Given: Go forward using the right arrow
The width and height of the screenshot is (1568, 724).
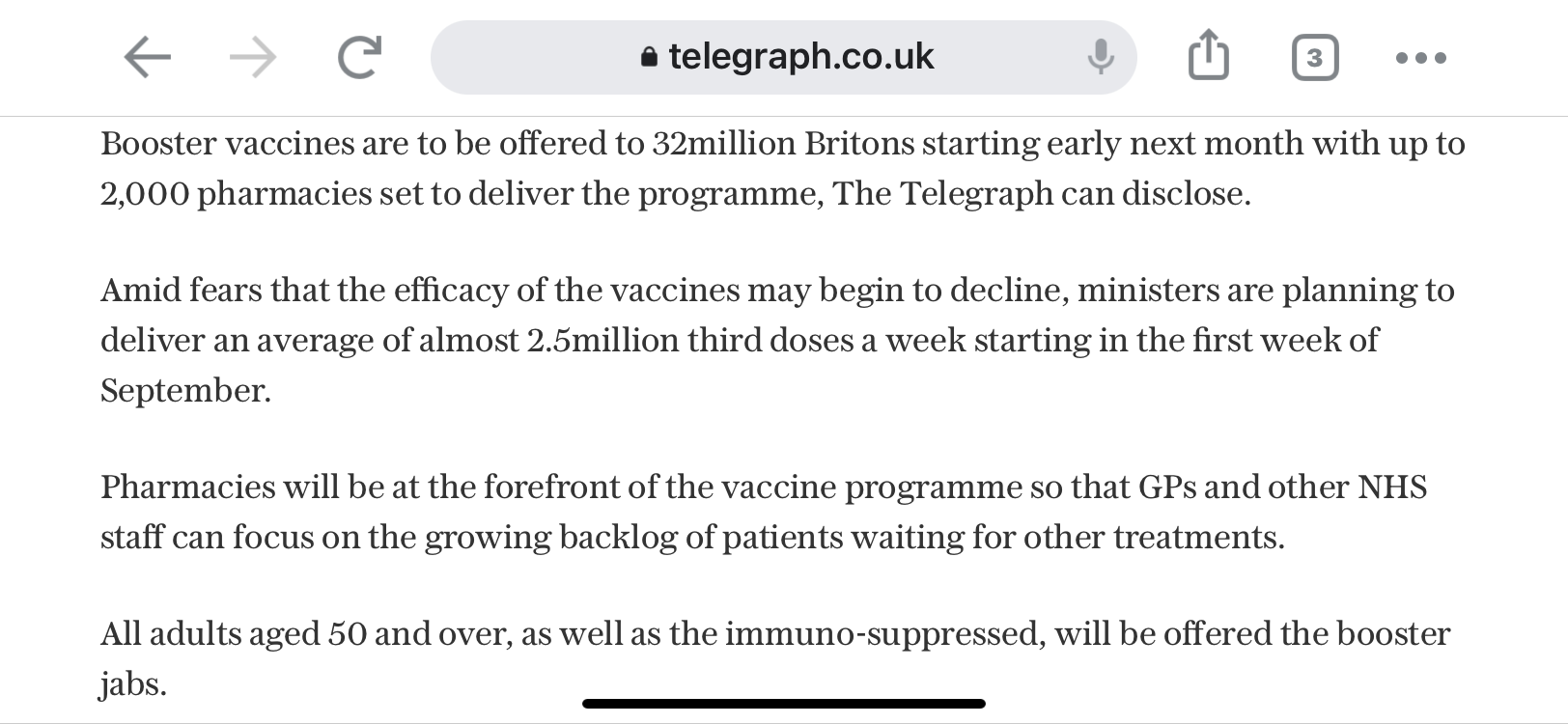Looking at the screenshot, I should click(x=253, y=58).
